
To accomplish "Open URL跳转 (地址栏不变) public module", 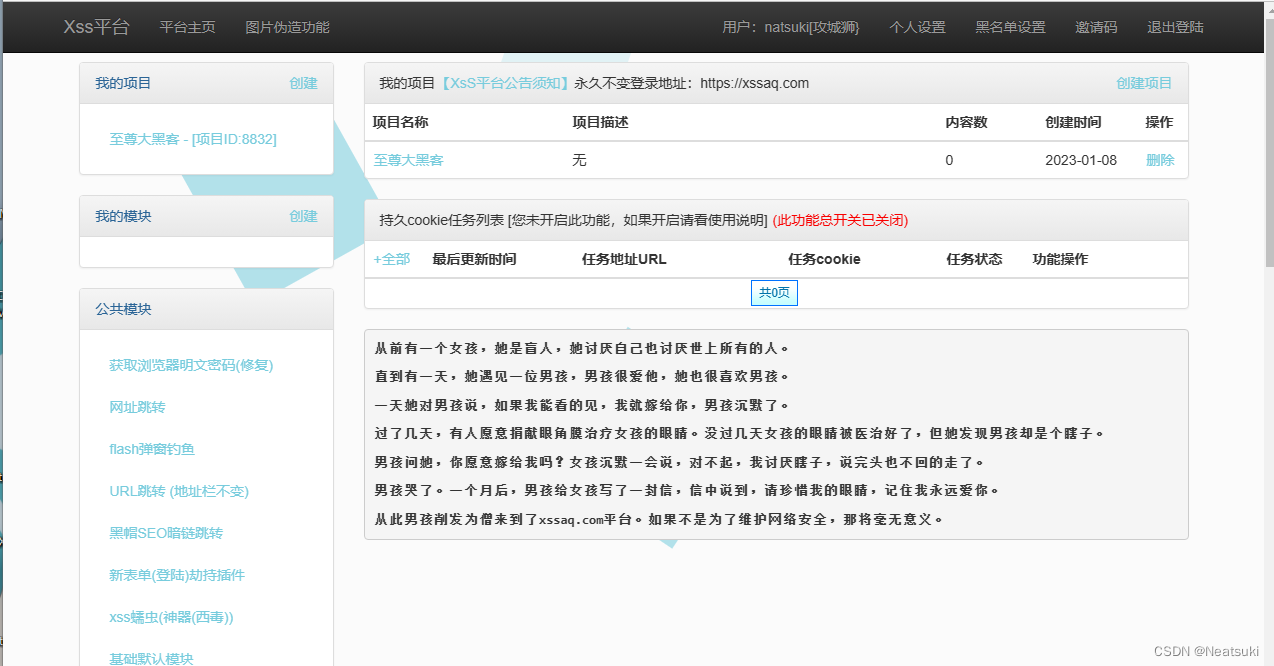I will tap(179, 491).
